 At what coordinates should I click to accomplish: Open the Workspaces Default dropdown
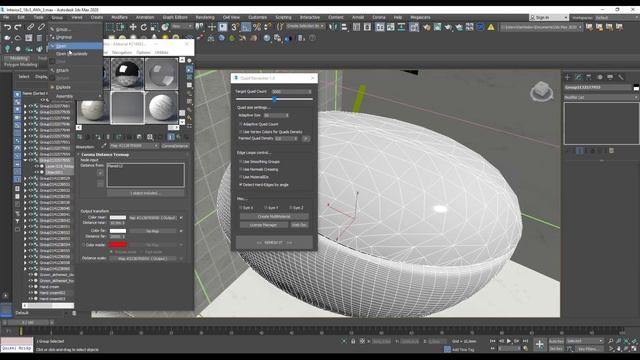(616, 18)
